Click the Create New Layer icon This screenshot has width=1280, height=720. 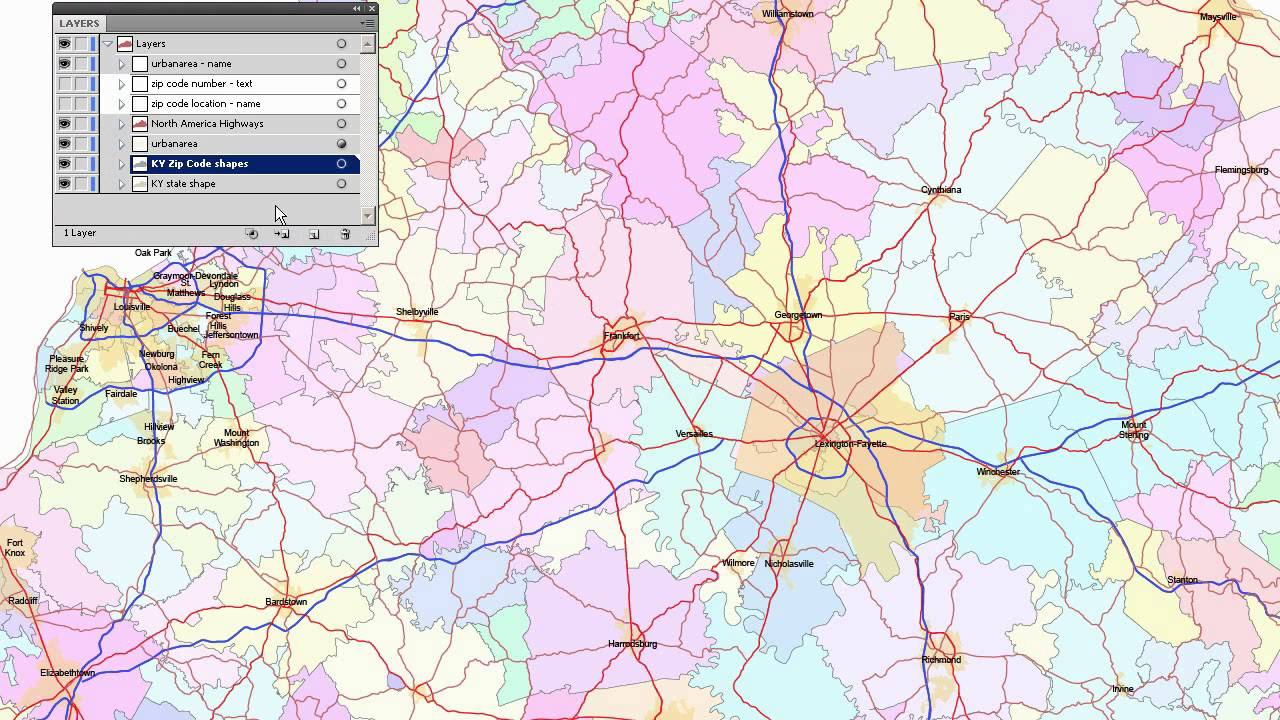313,234
